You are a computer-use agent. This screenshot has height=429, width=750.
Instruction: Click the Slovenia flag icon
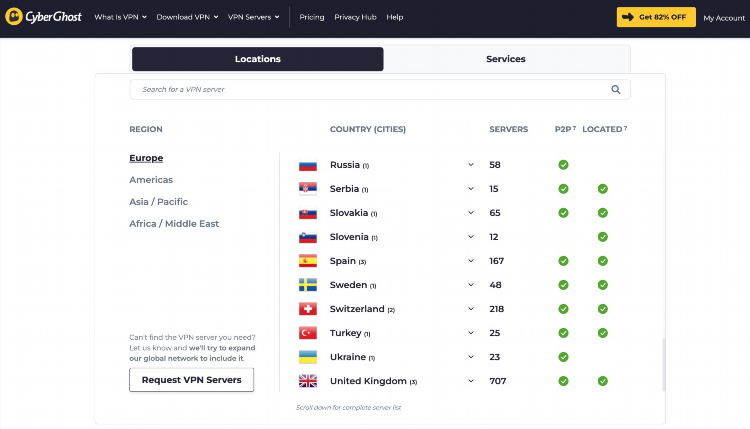click(308, 237)
